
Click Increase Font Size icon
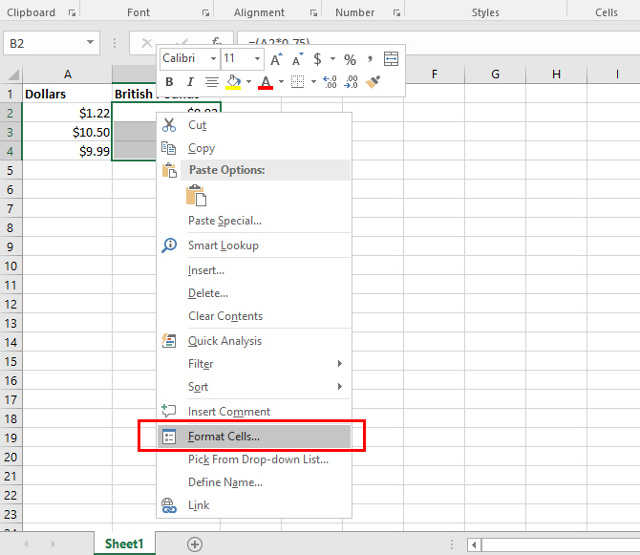pyautogui.click(x=276, y=59)
